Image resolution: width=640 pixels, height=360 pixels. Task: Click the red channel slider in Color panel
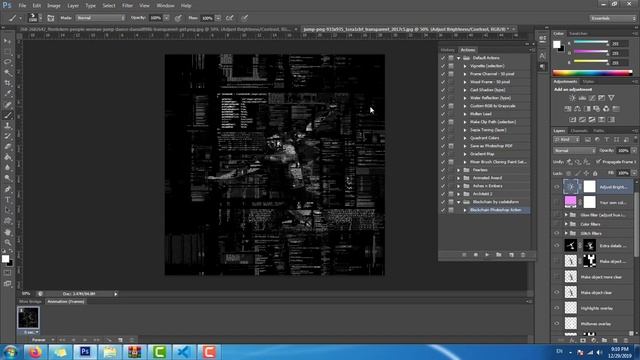[x=591, y=42]
